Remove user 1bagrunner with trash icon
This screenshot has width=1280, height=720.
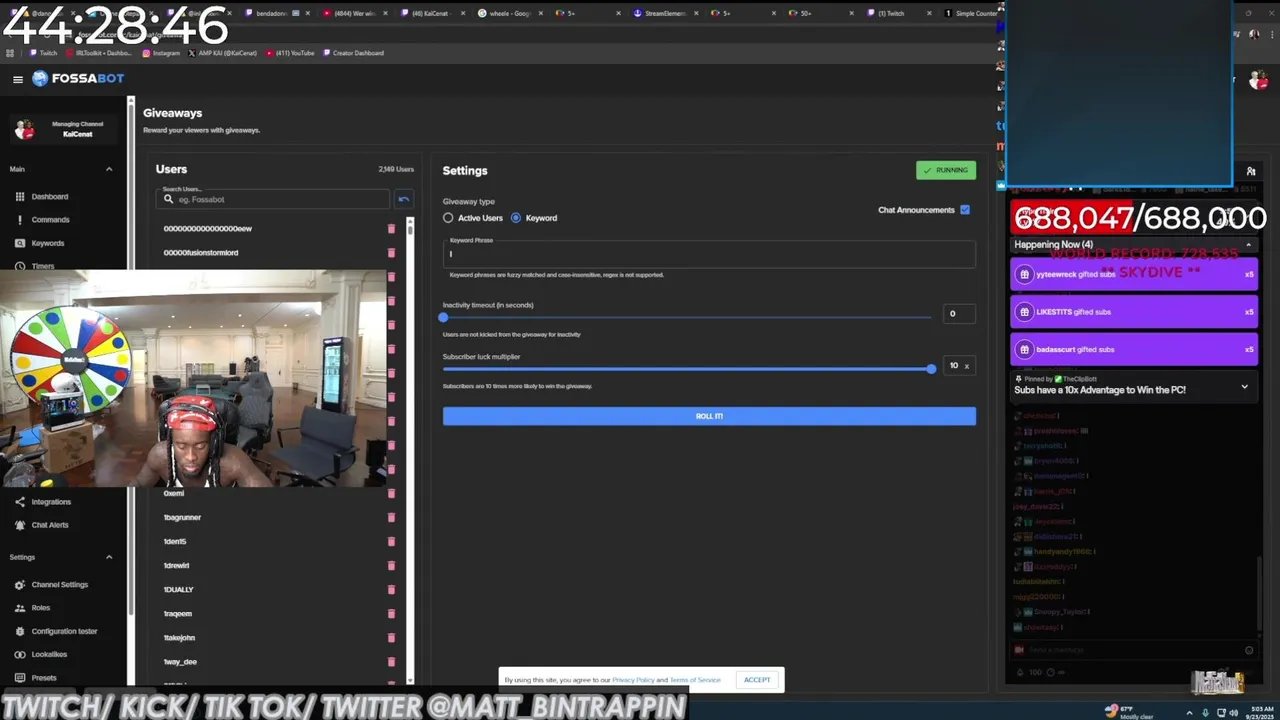[x=391, y=518]
